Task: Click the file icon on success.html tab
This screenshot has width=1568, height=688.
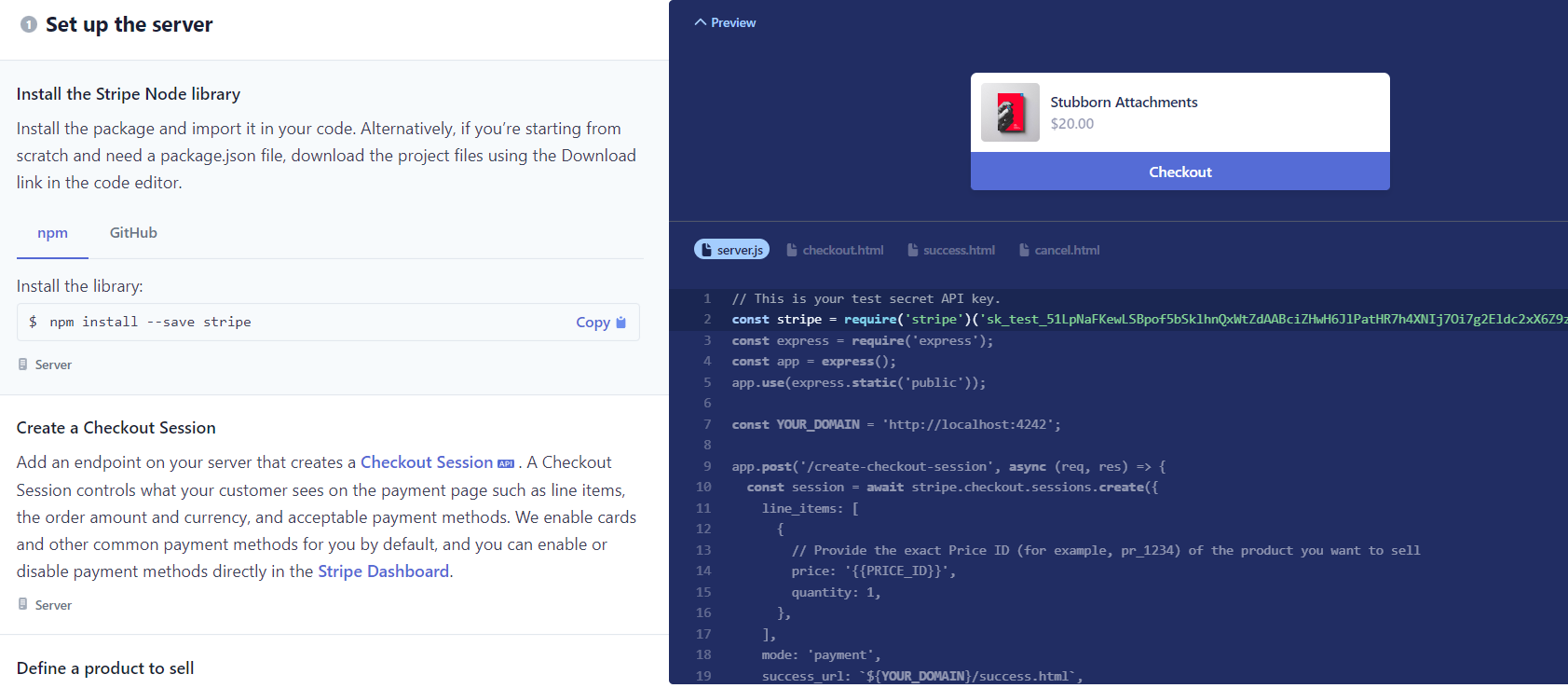Action: point(913,250)
